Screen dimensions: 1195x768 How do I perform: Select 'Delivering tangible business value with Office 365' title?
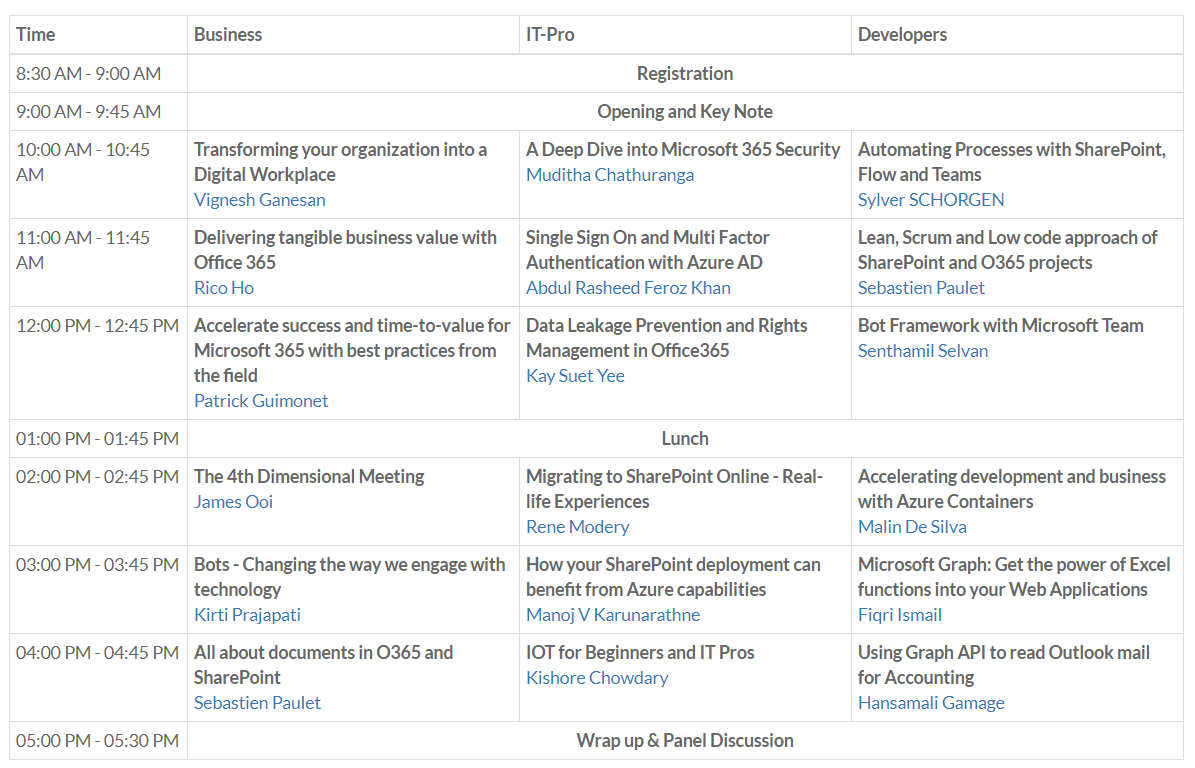(345, 250)
